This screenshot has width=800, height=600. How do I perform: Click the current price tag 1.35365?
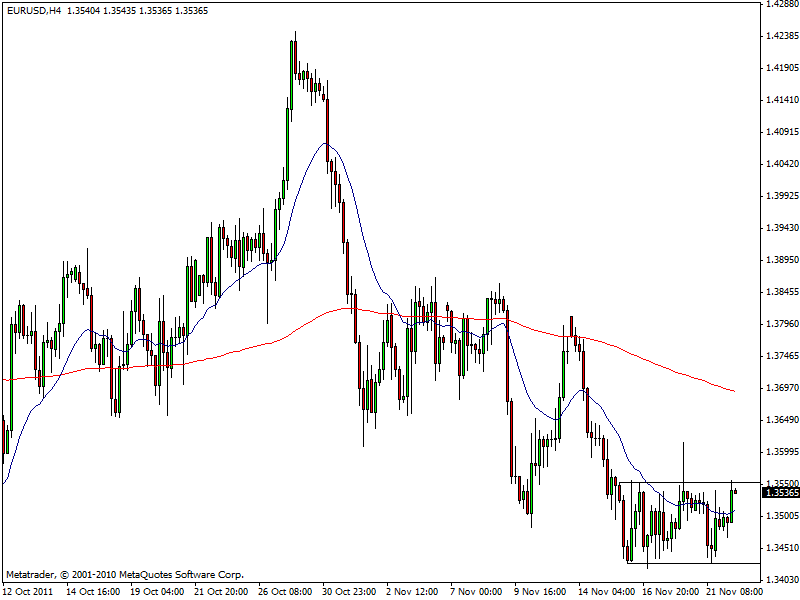coord(780,492)
